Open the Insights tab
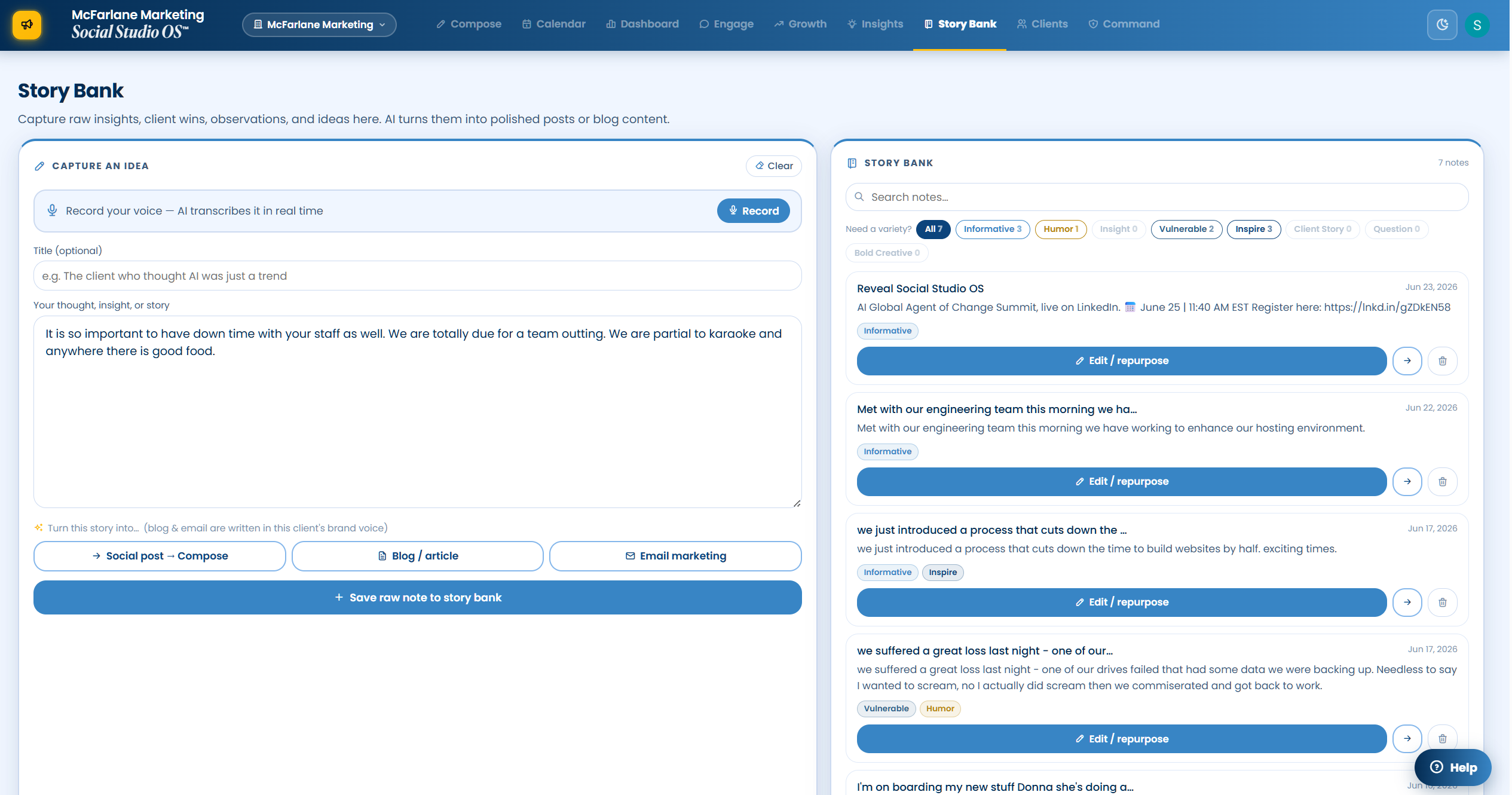Image resolution: width=1512 pixels, height=795 pixels. pos(875,24)
